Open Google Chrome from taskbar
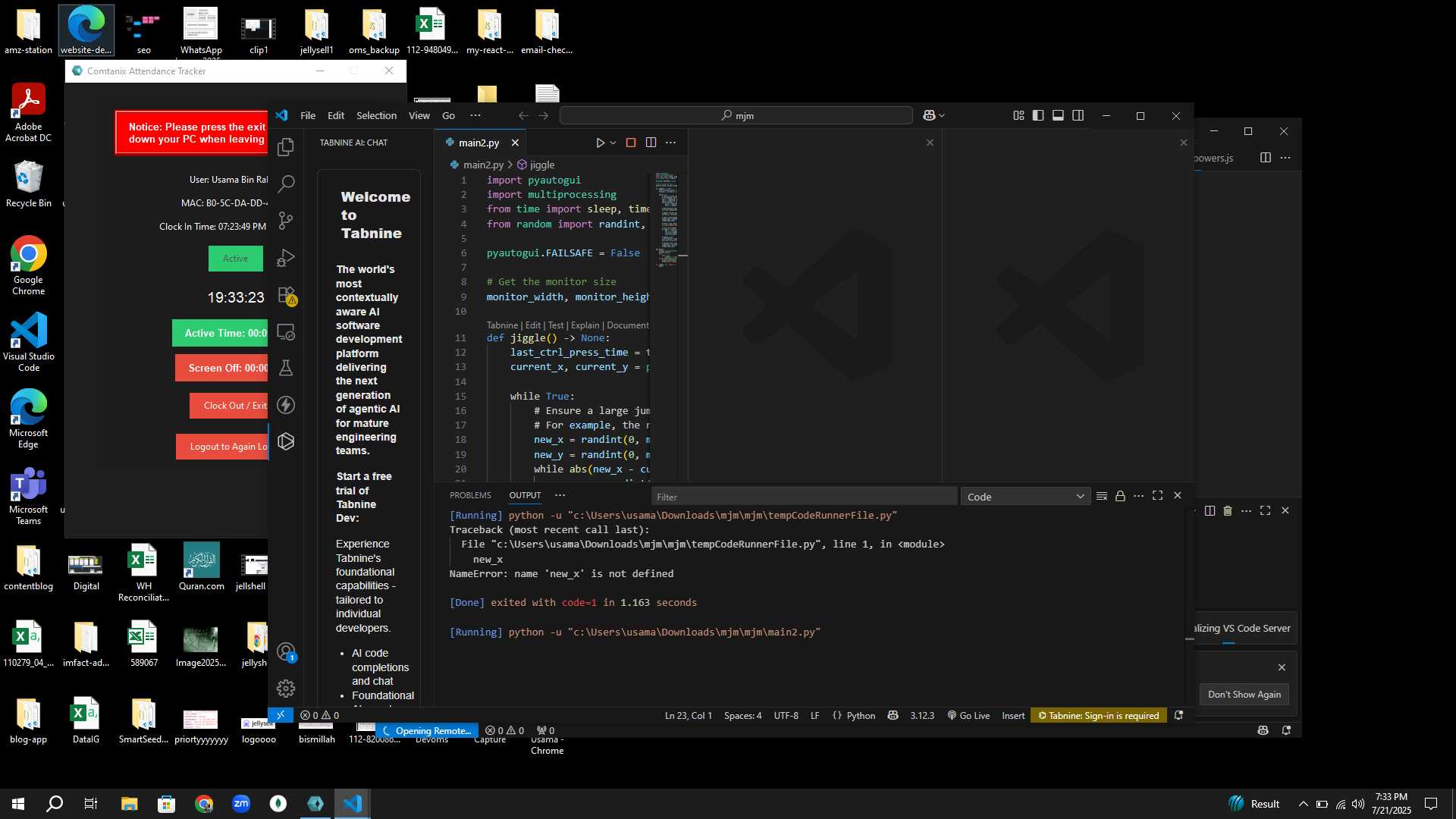Viewport: 1456px width, 819px height. (204, 804)
